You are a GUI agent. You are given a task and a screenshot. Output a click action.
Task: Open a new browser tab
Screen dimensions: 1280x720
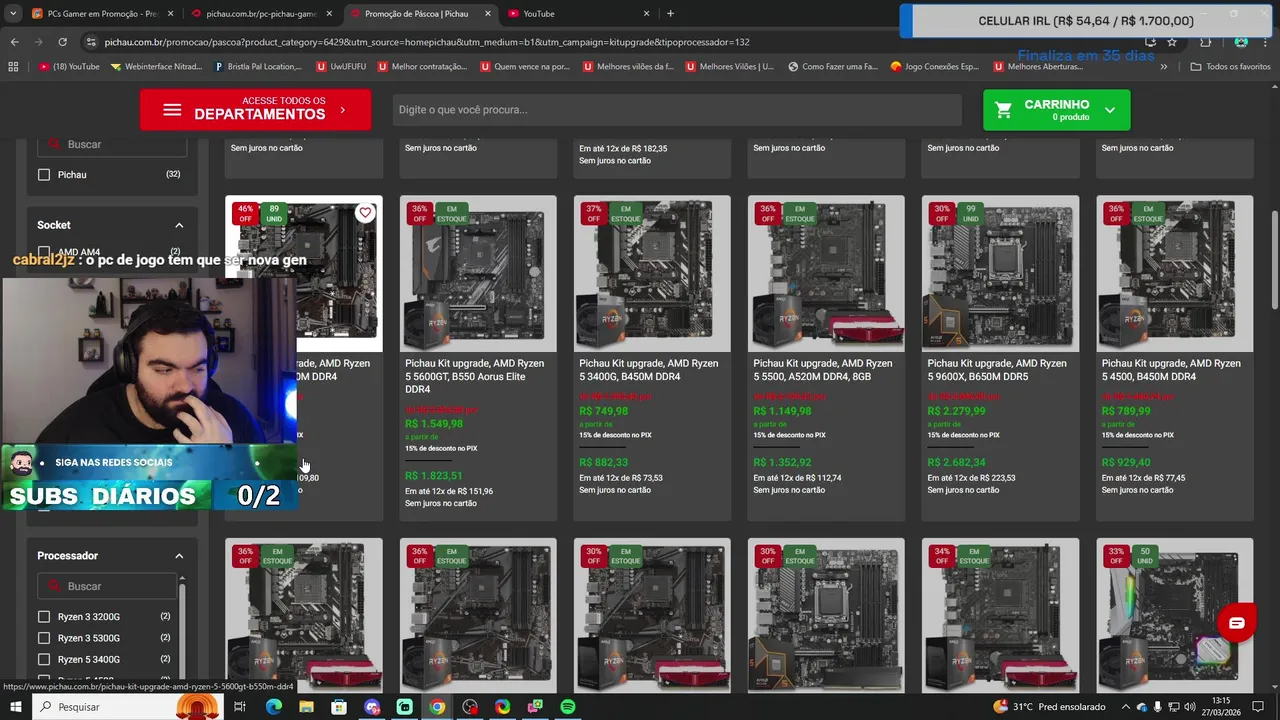tap(670, 14)
